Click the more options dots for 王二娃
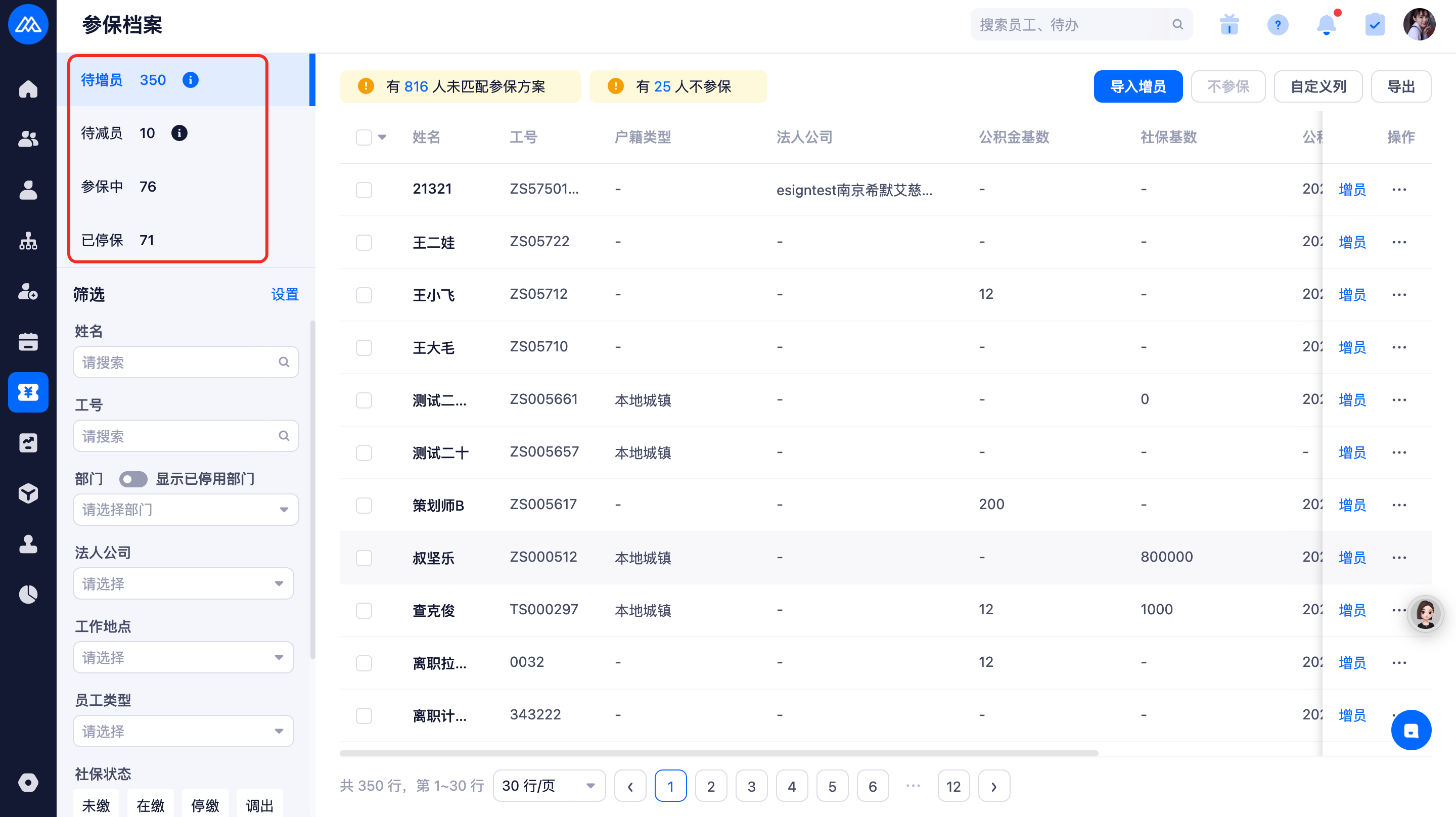1456x817 pixels. click(1399, 243)
